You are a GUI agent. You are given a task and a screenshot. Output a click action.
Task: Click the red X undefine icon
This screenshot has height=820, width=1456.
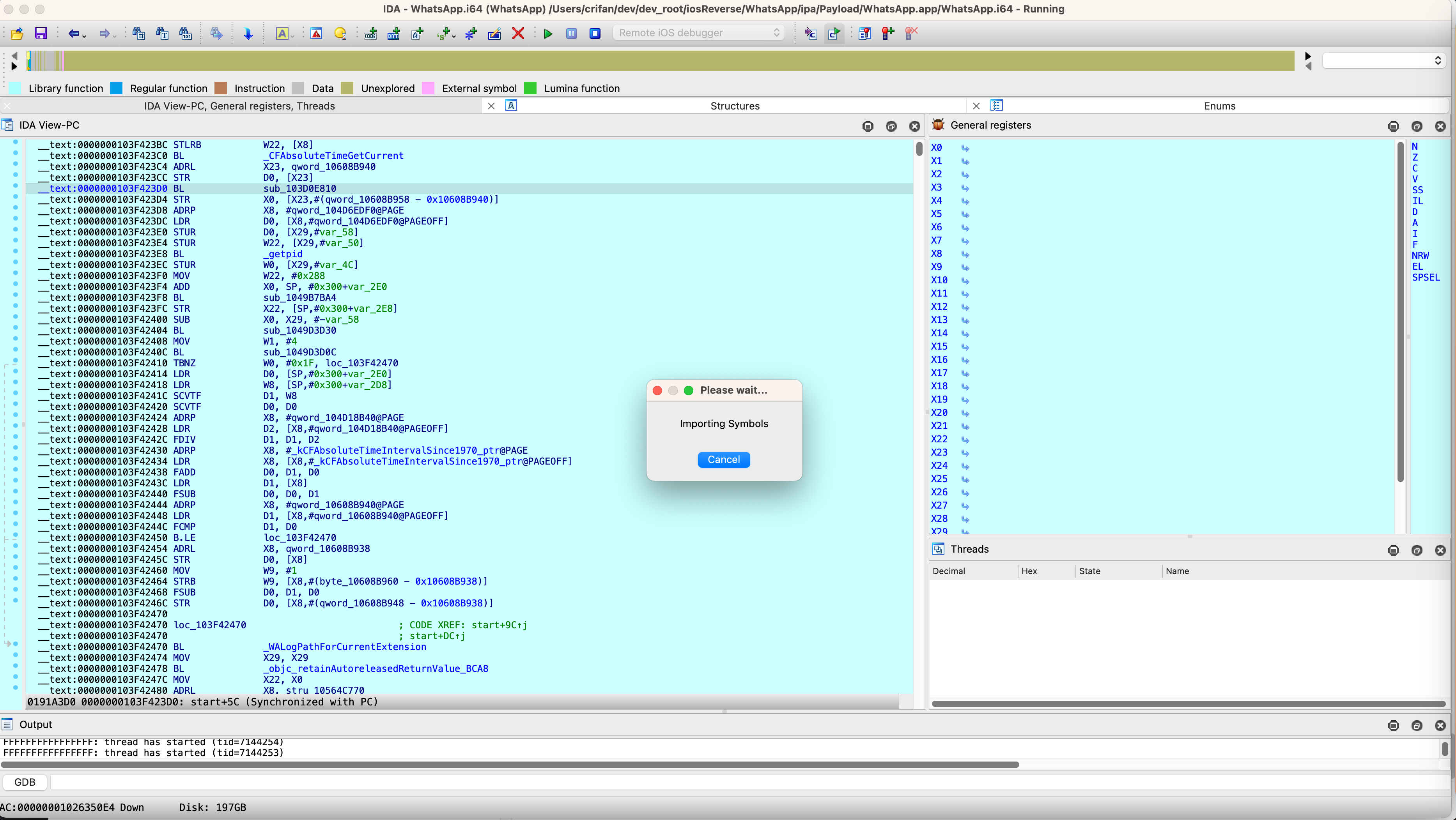(518, 33)
